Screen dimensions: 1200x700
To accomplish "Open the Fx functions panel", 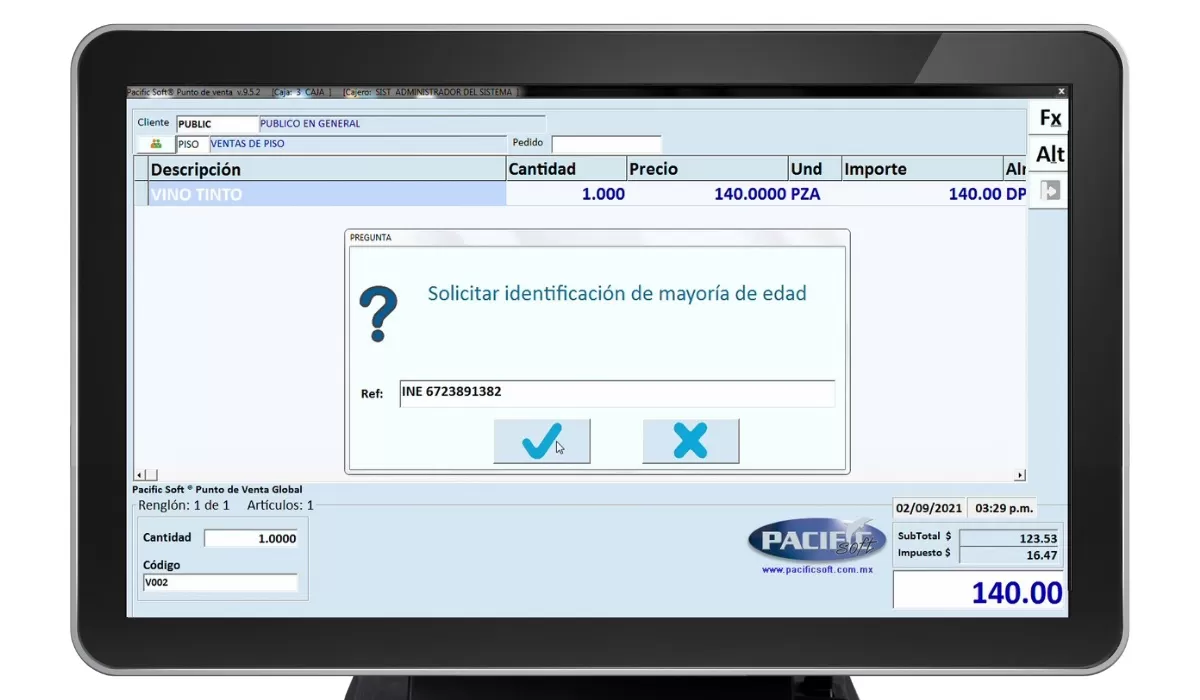I will click(1048, 118).
